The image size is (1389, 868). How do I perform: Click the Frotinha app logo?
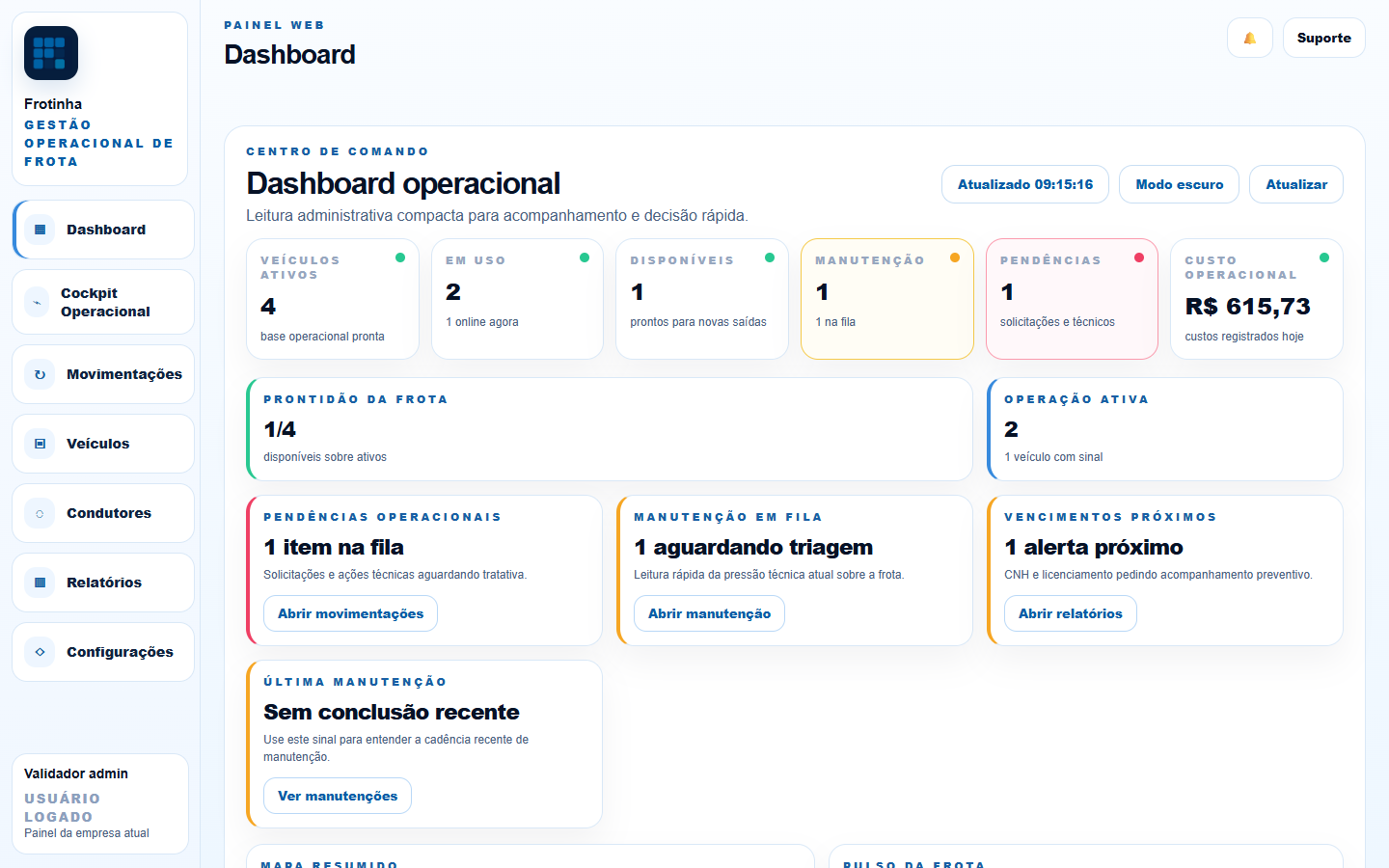(x=51, y=53)
